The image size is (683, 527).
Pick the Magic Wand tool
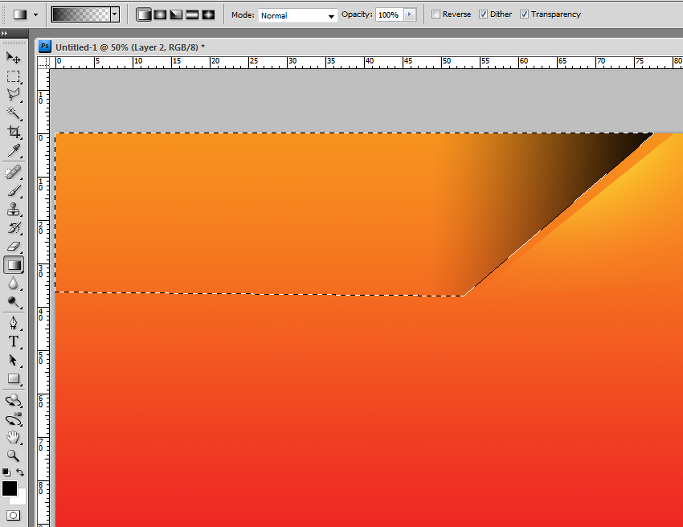point(13,114)
